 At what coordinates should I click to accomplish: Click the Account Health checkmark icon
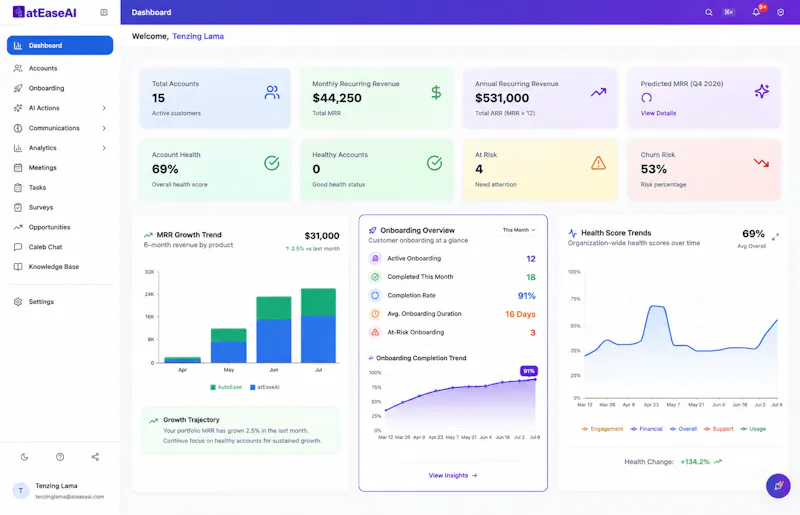pyautogui.click(x=271, y=163)
